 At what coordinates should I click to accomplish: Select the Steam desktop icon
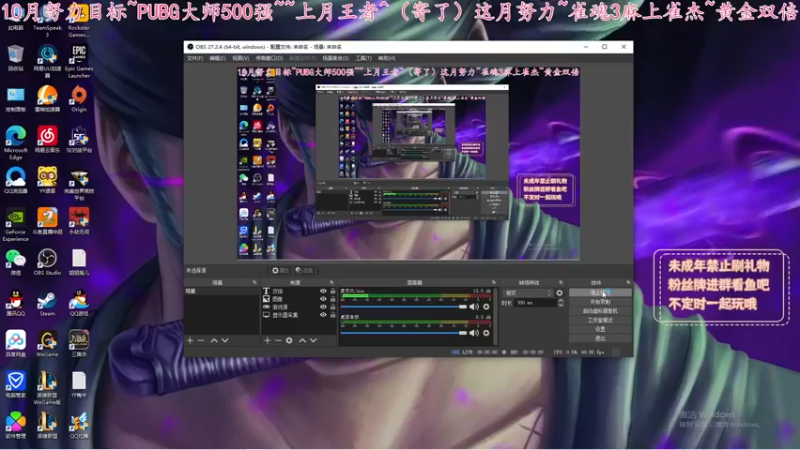pyautogui.click(x=47, y=303)
